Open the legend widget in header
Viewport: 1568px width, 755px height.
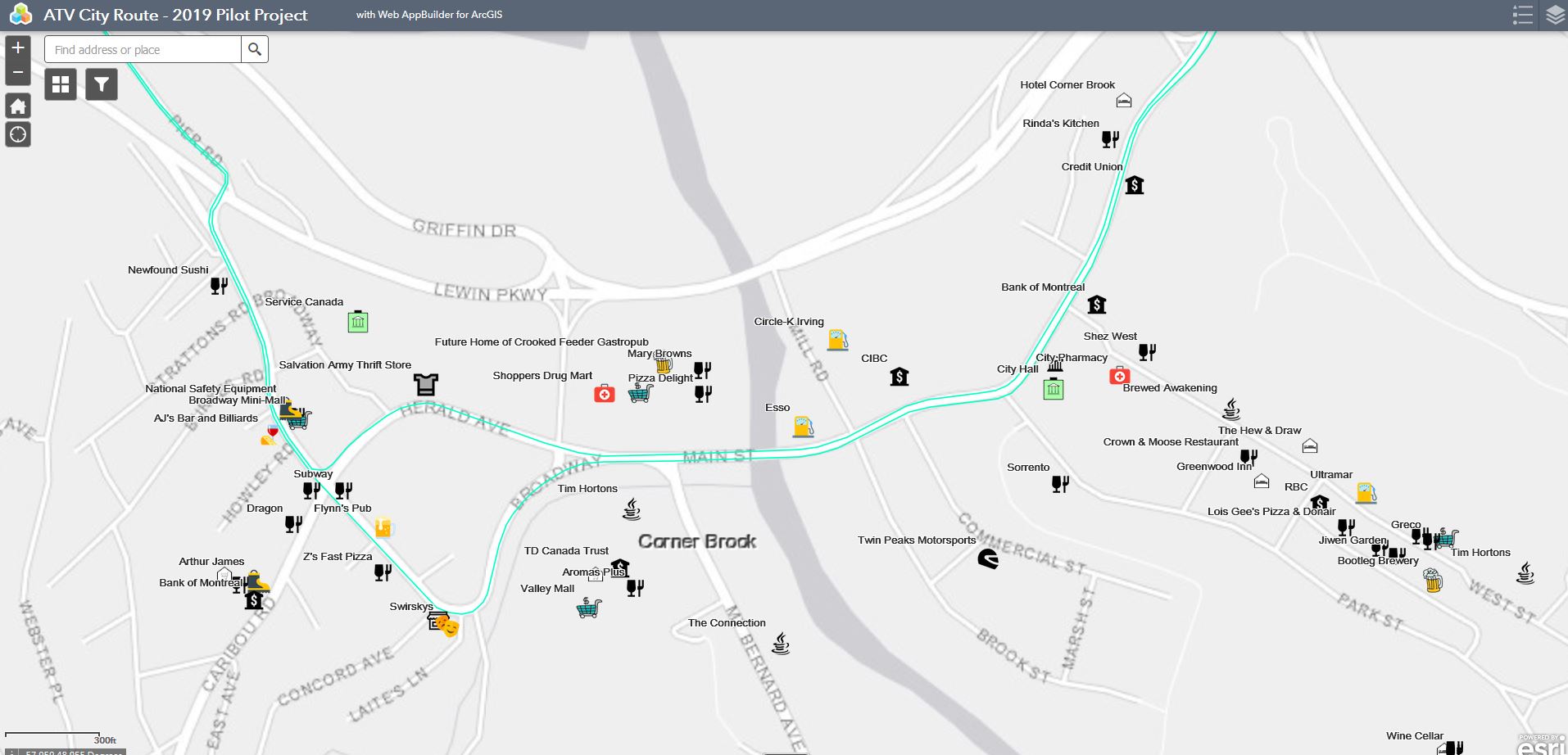[1523, 15]
